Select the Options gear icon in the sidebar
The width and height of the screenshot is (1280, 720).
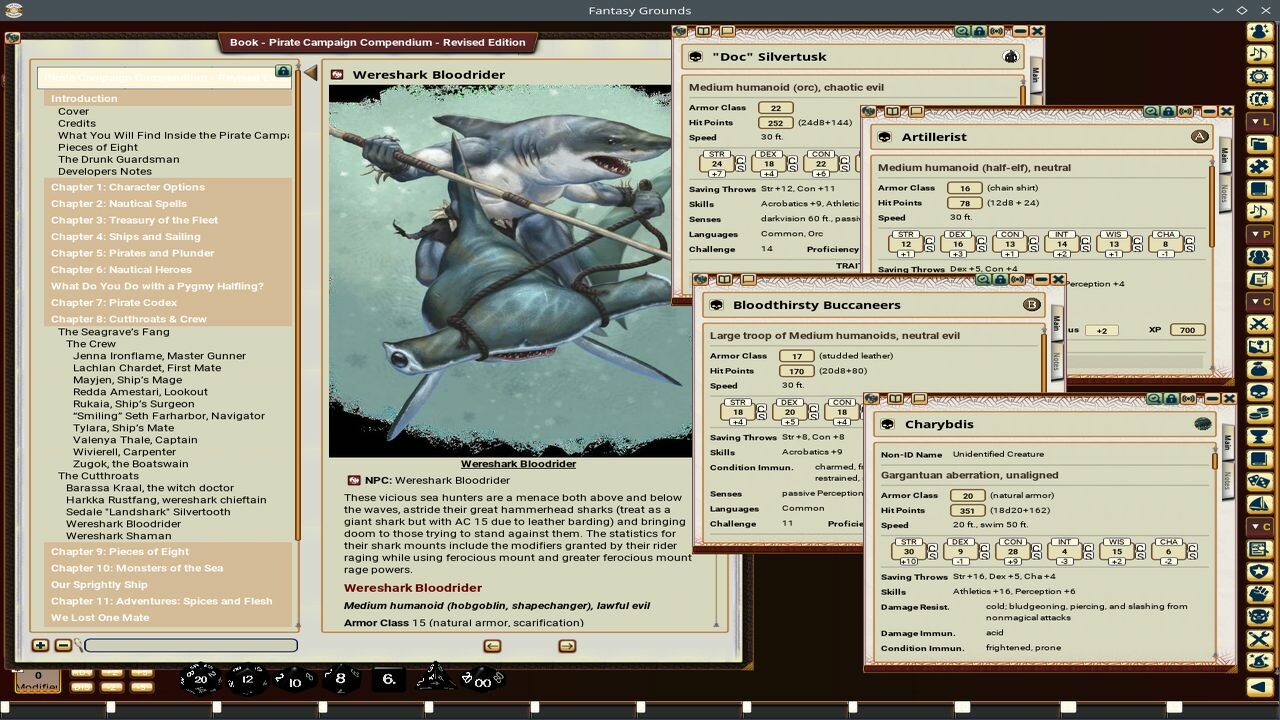click(x=1258, y=76)
